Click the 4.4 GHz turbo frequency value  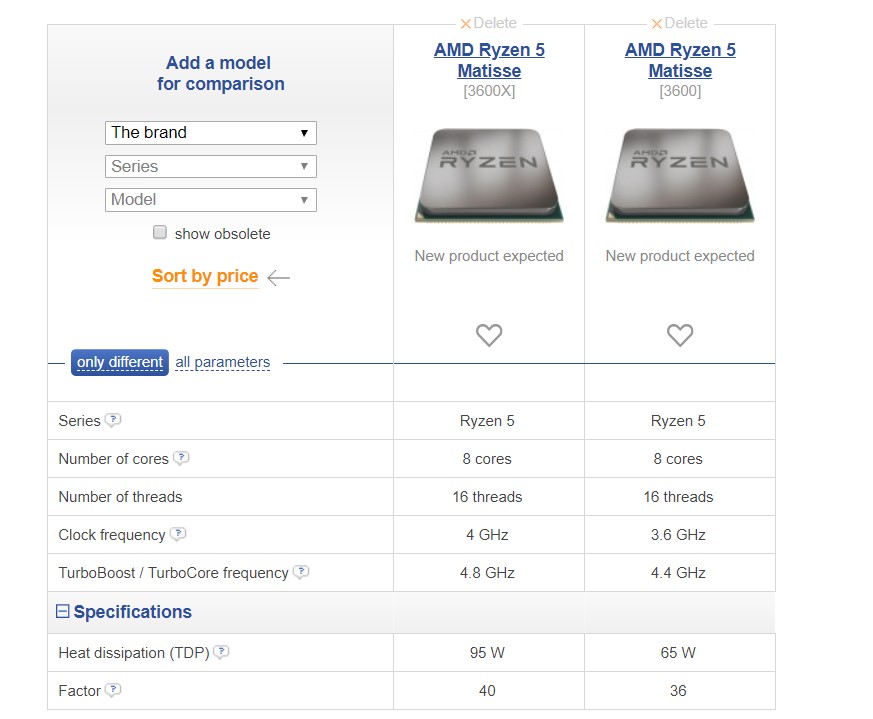(x=678, y=573)
